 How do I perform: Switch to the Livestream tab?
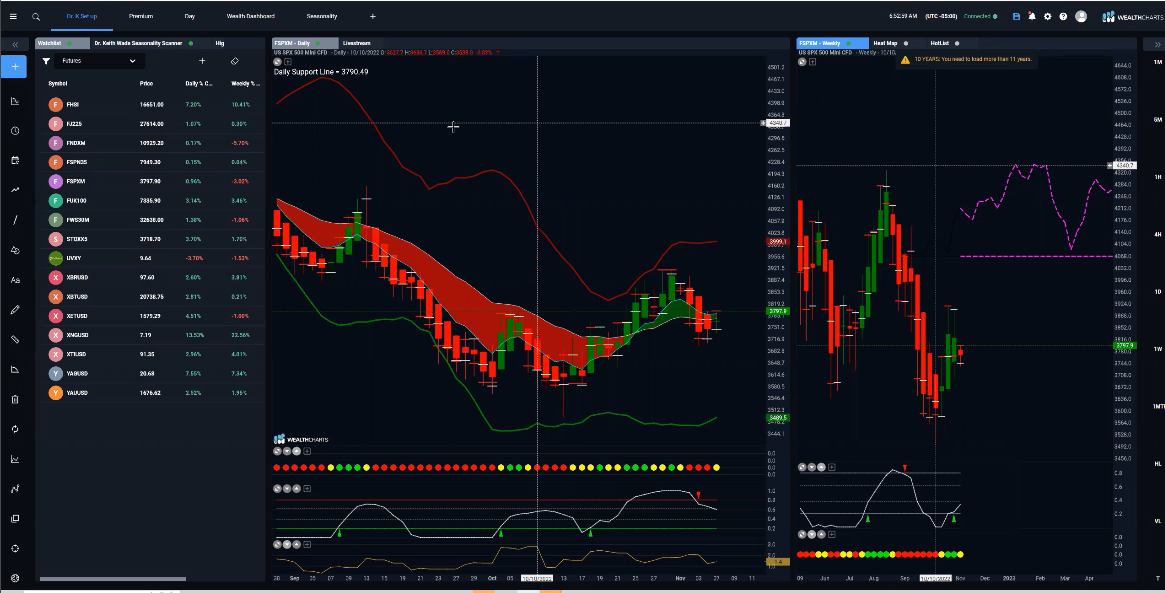point(357,43)
